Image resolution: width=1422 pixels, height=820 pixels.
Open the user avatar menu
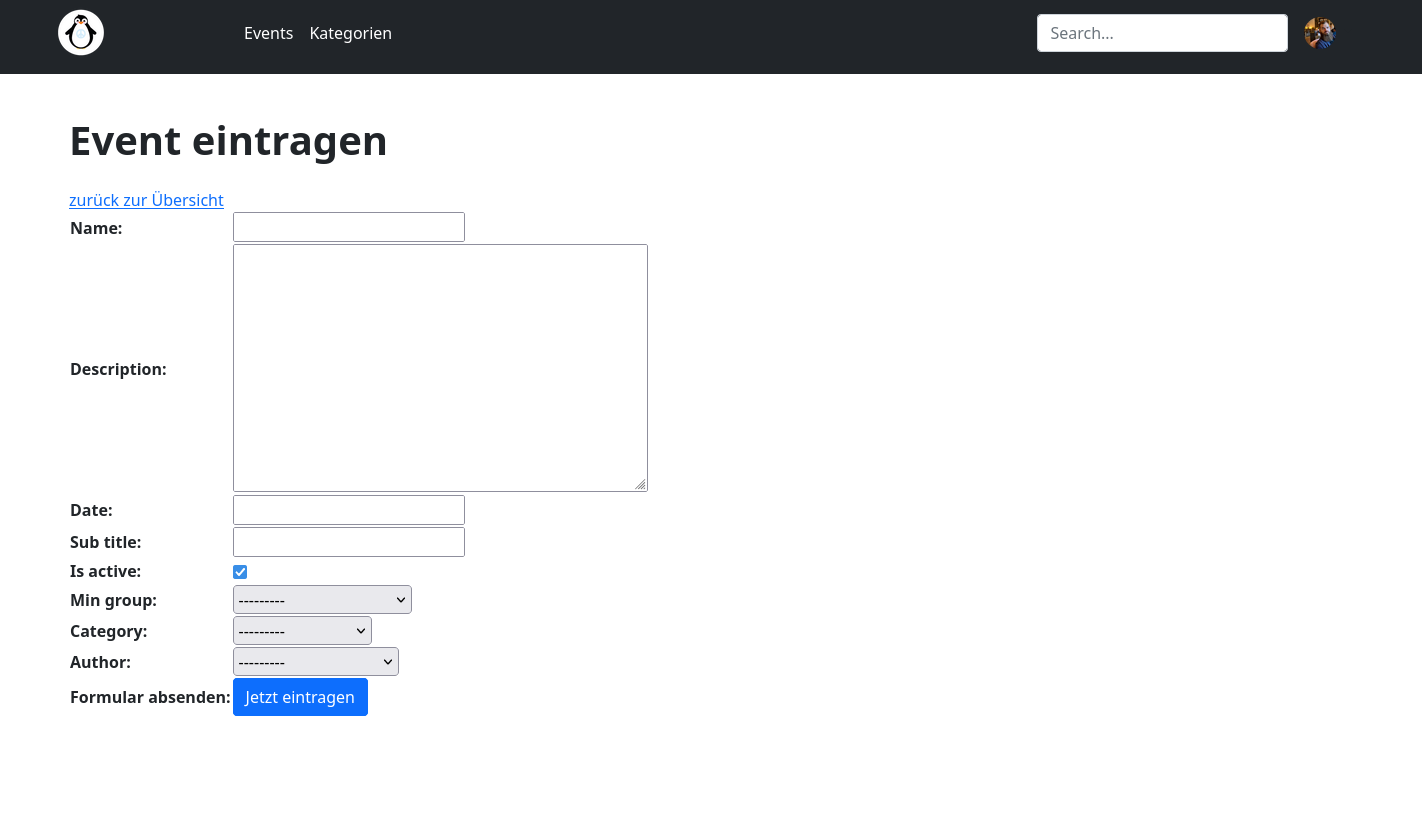1320,32
